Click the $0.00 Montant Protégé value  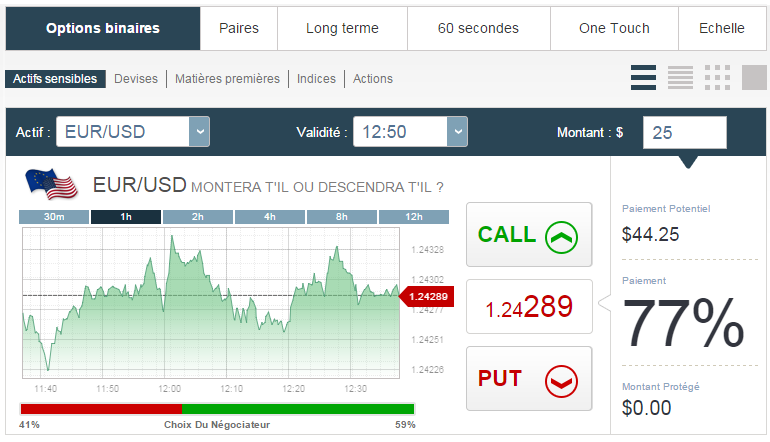(x=646, y=408)
